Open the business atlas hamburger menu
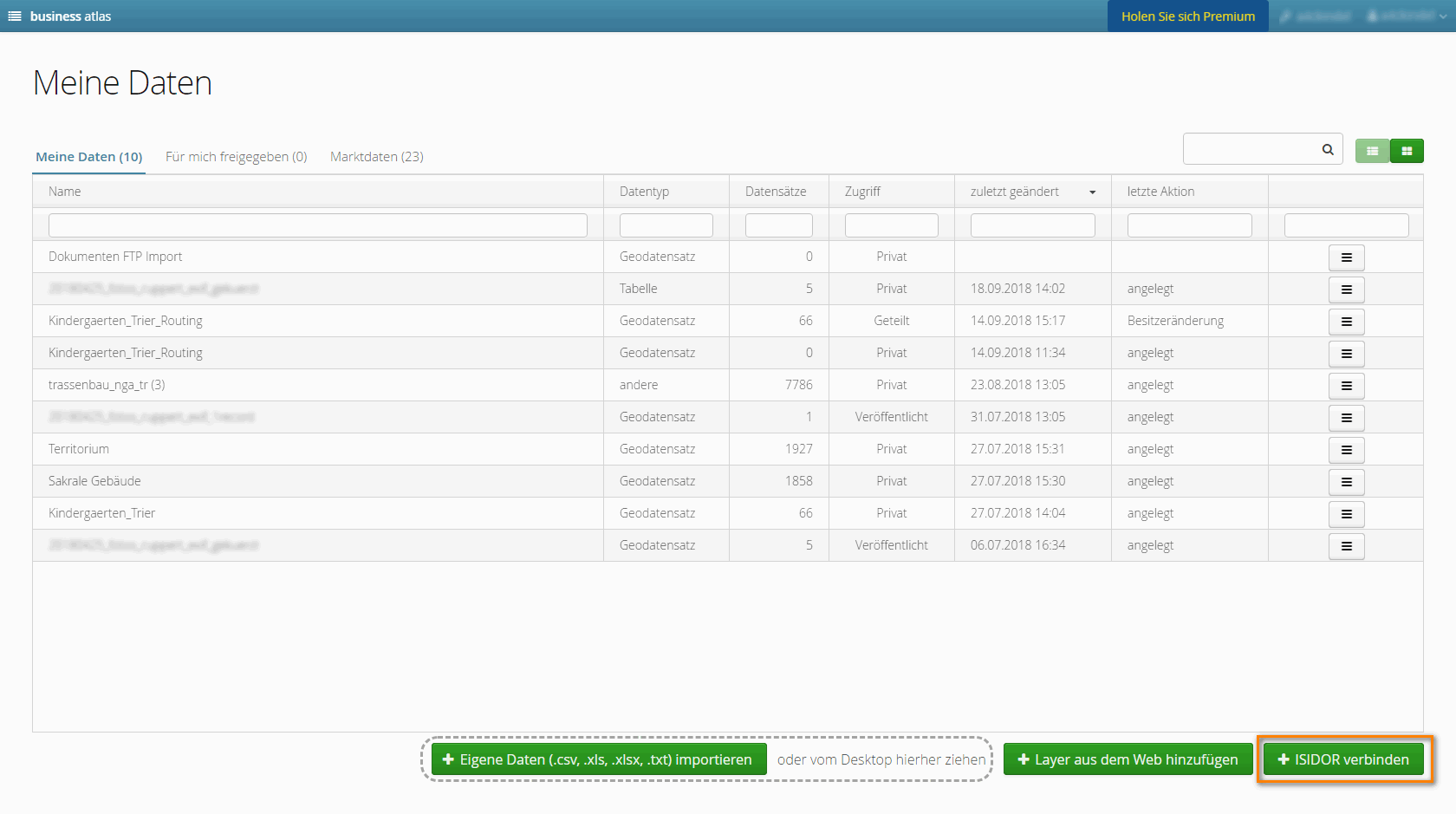Viewport: 1456px width, 814px height. [15, 16]
